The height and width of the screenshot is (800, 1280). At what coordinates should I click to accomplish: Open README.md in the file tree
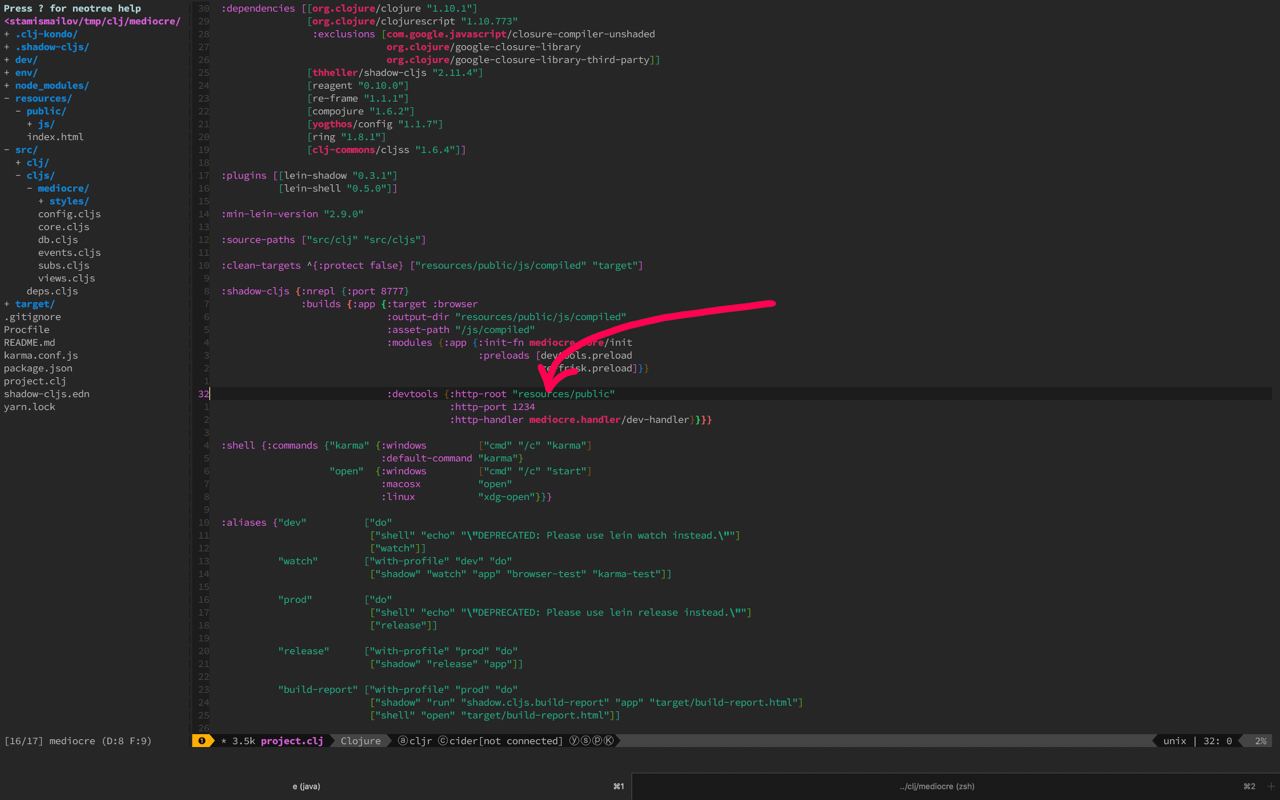point(29,343)
